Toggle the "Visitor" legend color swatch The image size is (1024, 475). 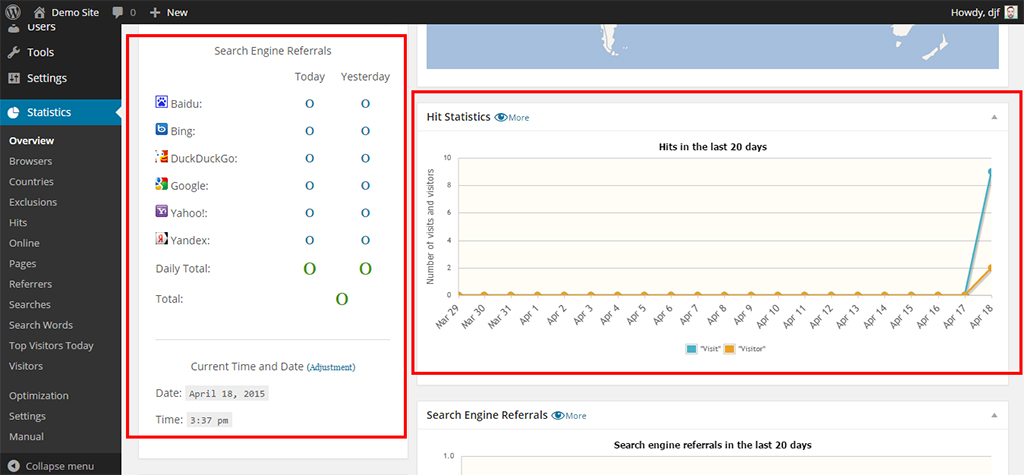[729, 349]
